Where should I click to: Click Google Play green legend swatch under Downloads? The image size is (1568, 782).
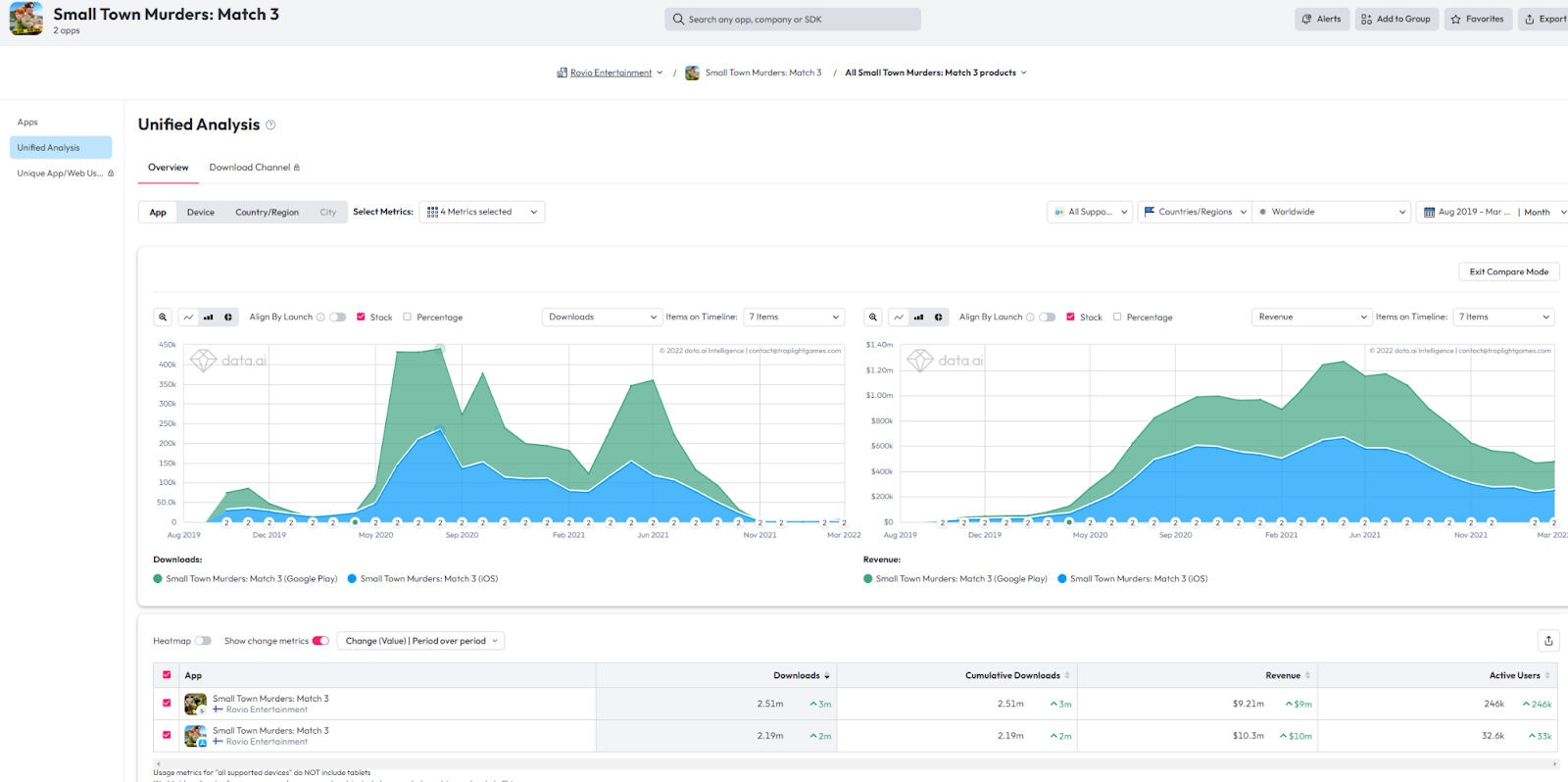tap(158, 579)
